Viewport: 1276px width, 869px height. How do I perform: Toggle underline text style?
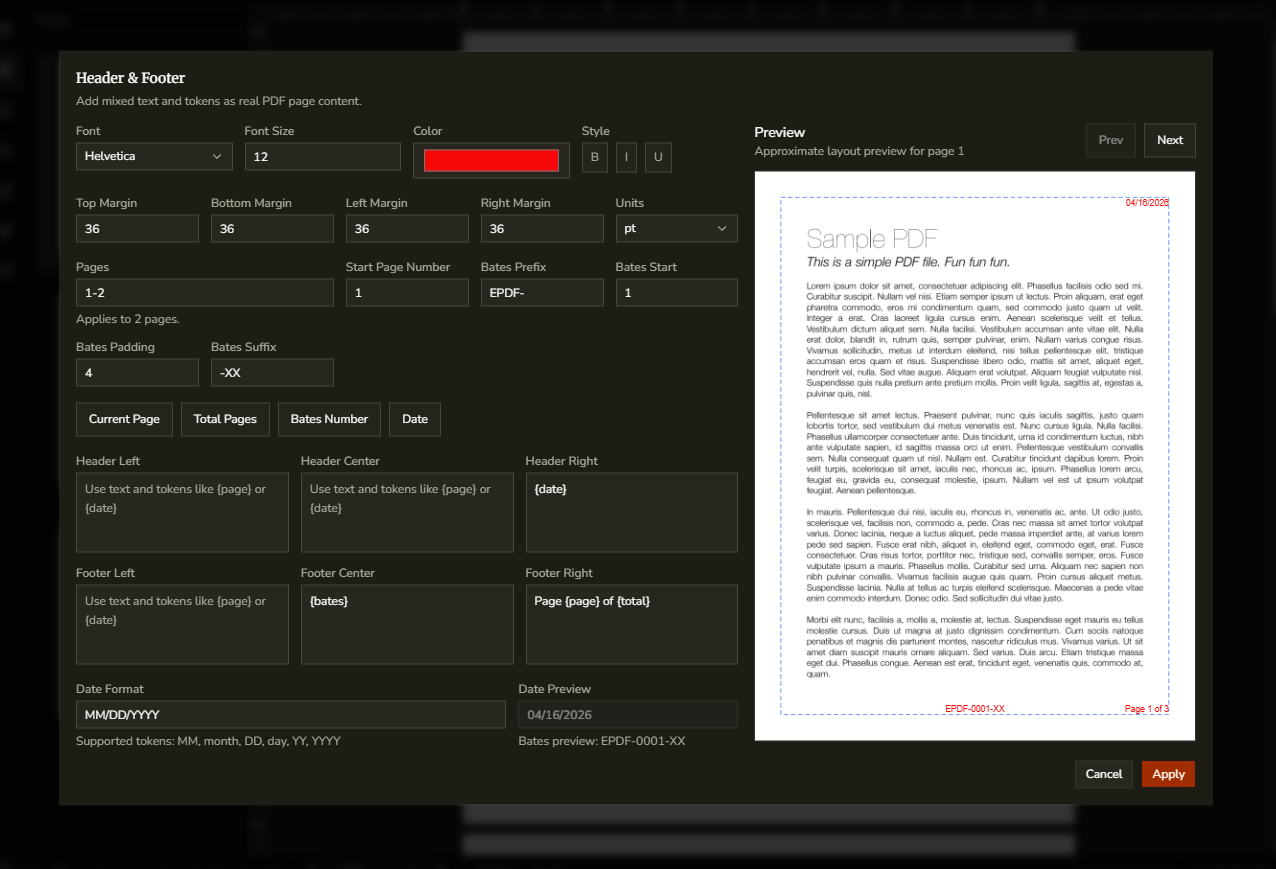pos(658,157)
